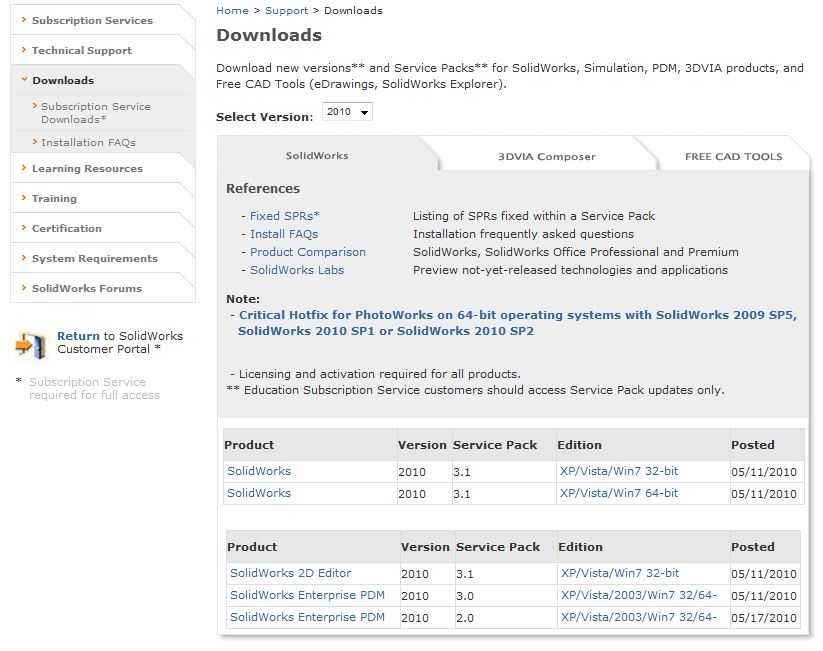Screen dimensions: 823x651
Task: Click the Return link to Customer Portal
Action: tap(78, 336)
